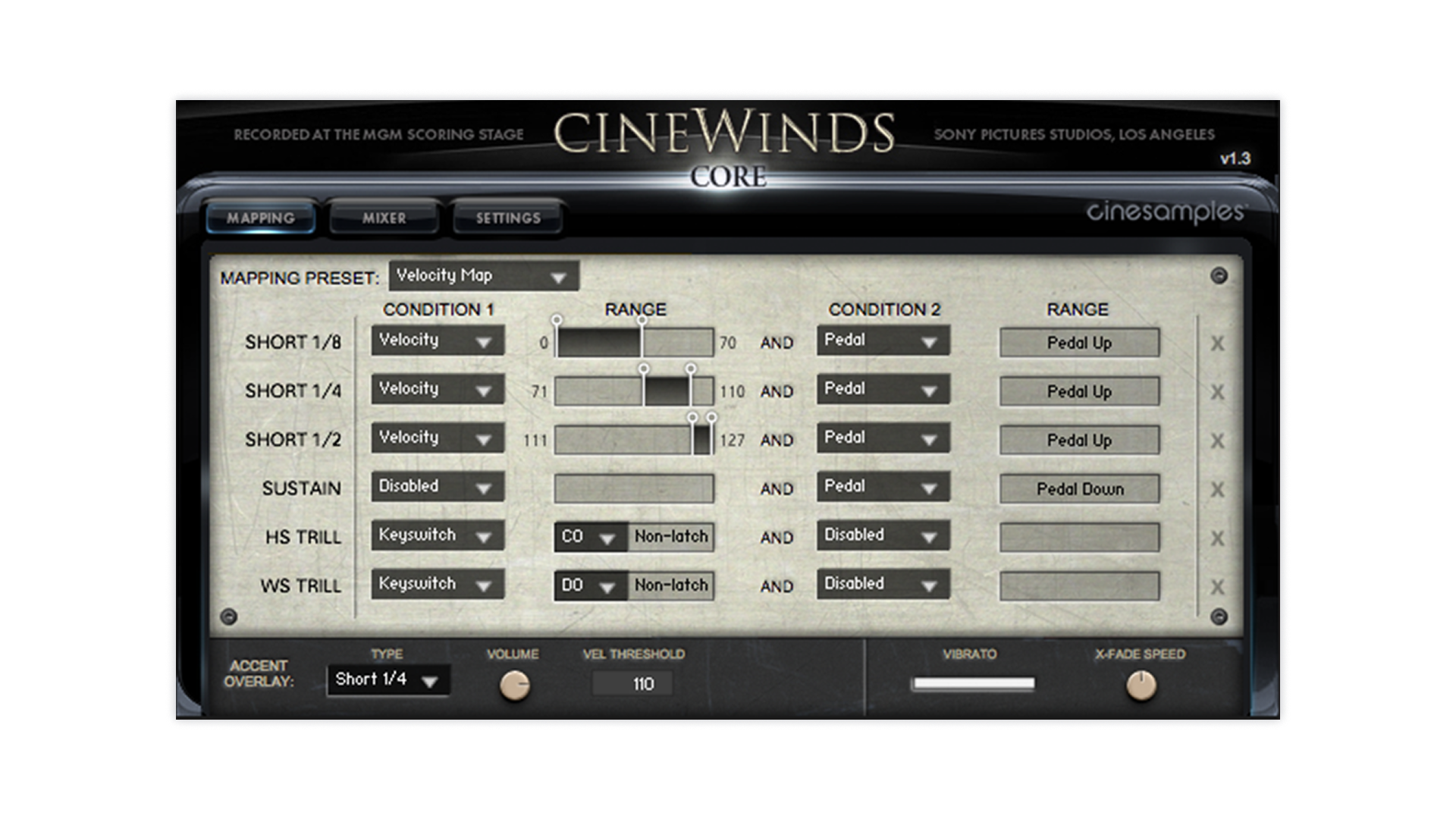Screen dimensions: 1456x819
Task: Click the SUSTAIN articulation label
Action: click(x=302, y=488)
